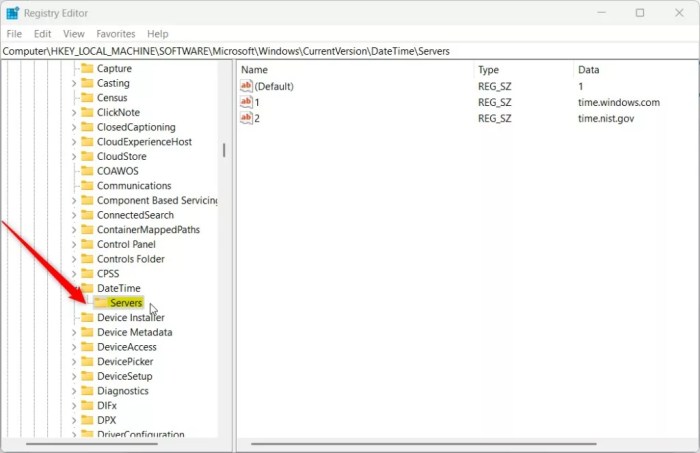Open the Help menu
700x453 pixels.
click(158, 34)
